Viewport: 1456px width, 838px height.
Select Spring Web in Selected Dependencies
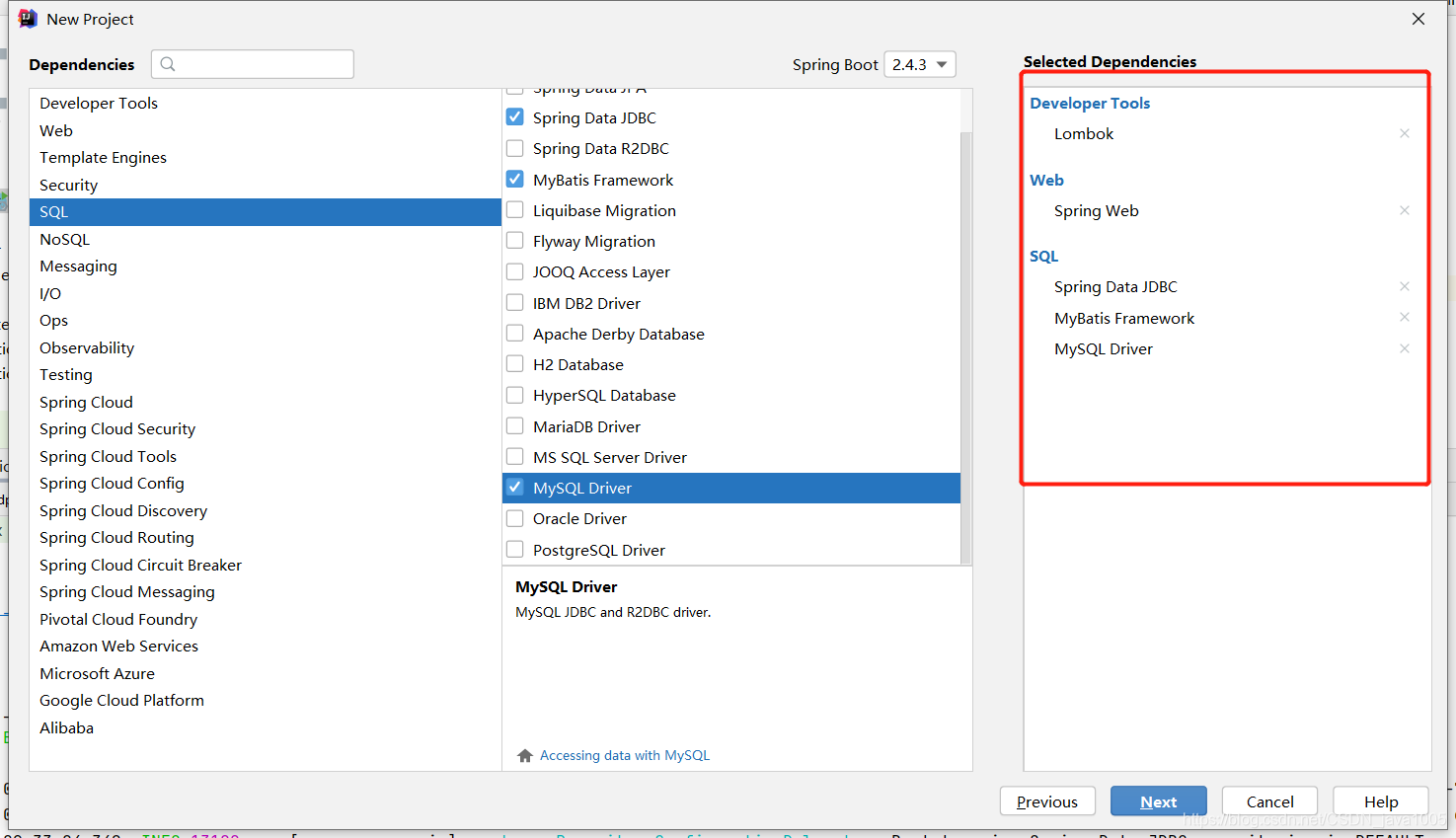[x=1097, y=210]
